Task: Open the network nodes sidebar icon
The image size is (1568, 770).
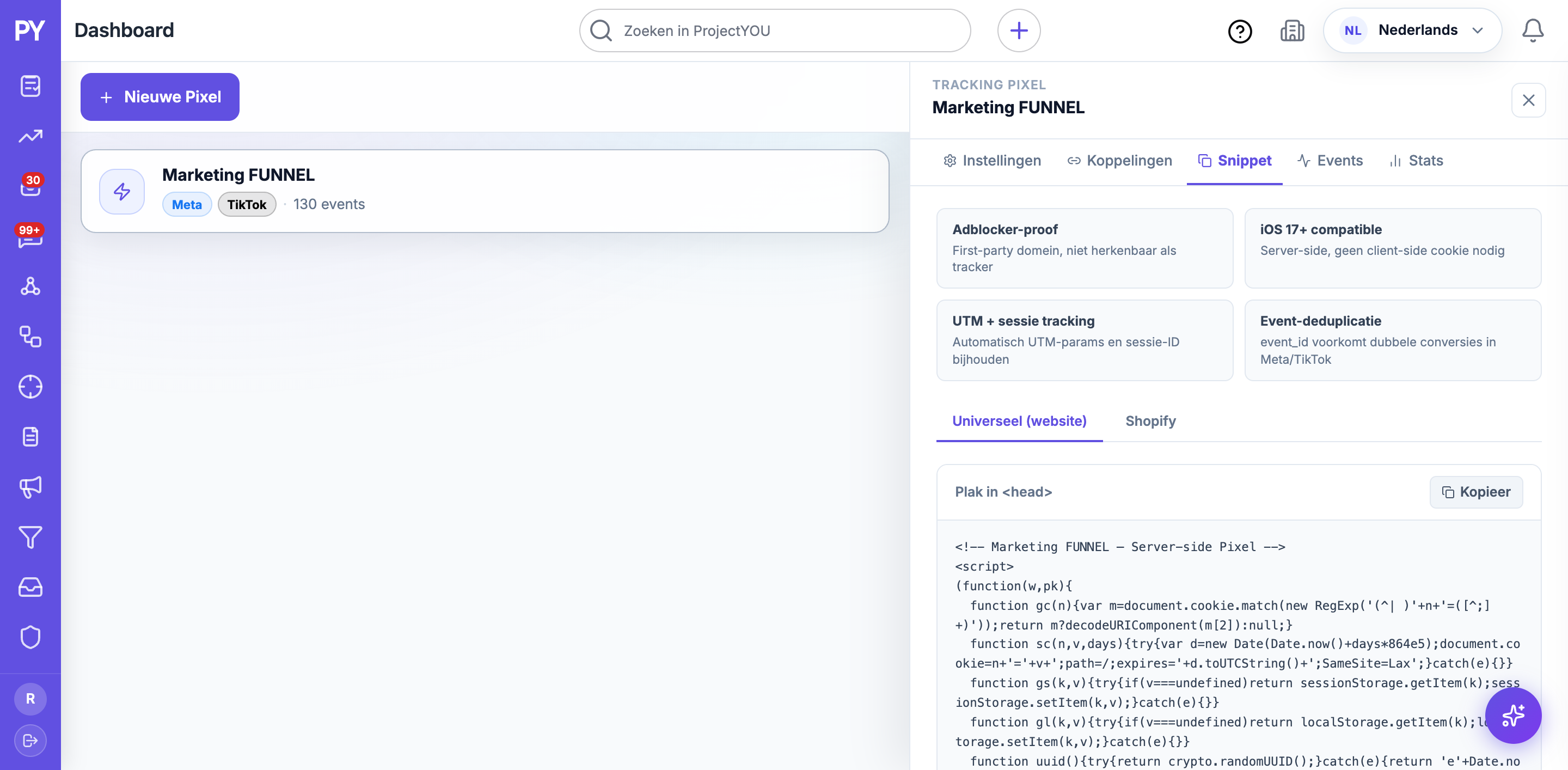Action: coord(30,286)
